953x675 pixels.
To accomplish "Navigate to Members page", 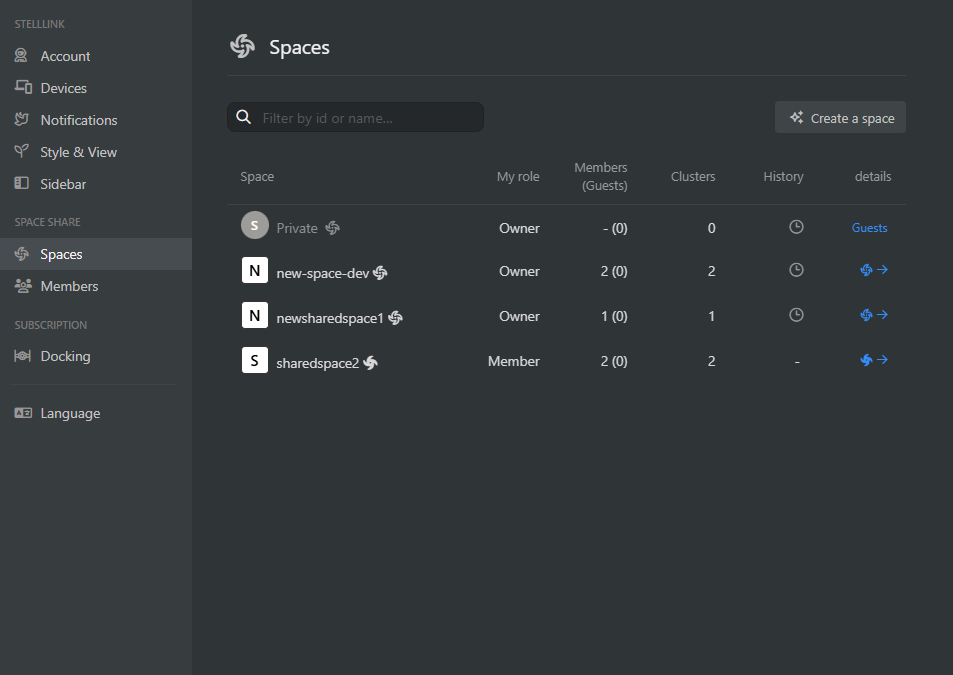I will (69, 286).
